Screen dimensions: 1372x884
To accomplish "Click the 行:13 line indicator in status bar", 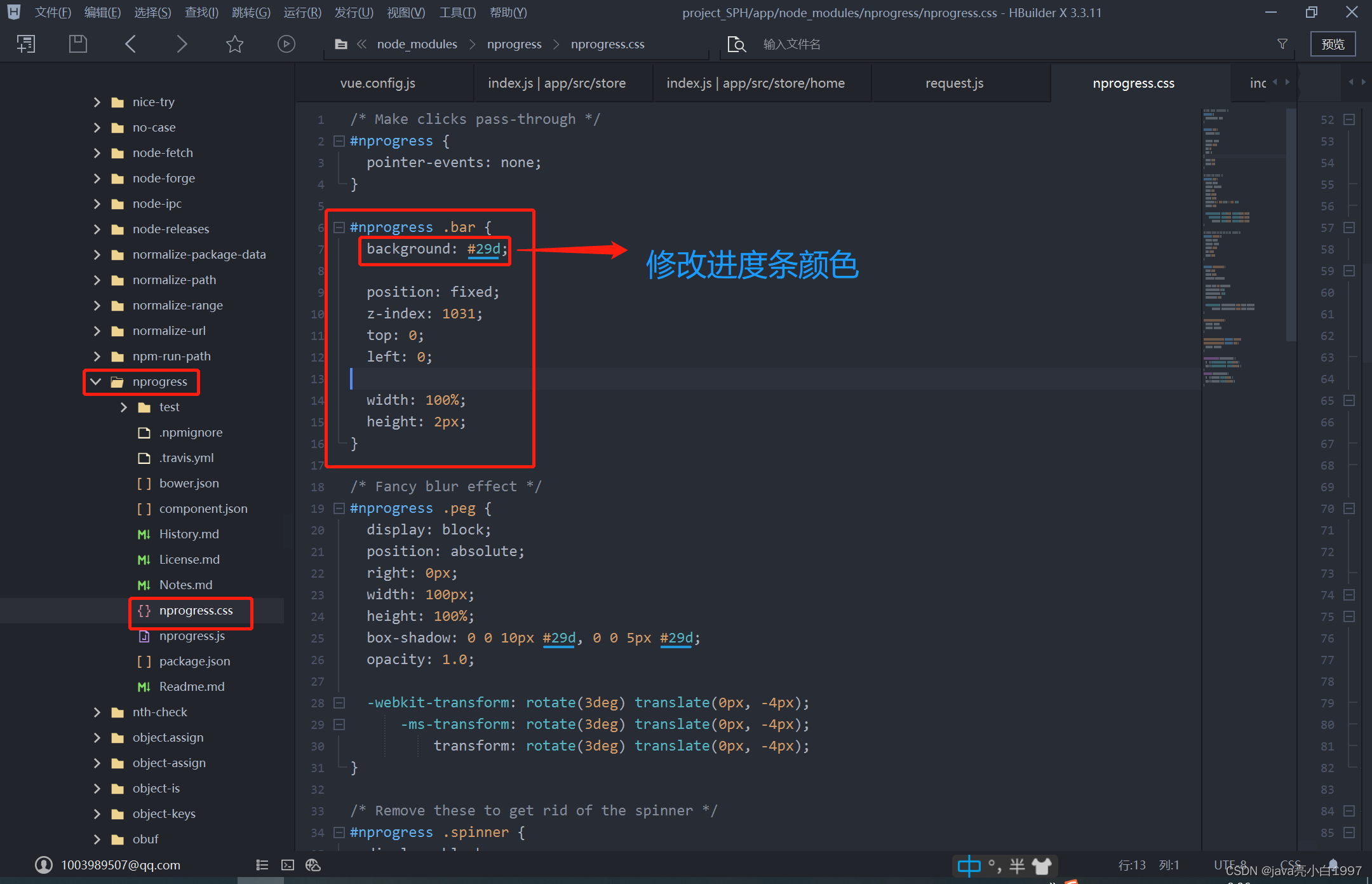I will click(x=1131, y=865).
